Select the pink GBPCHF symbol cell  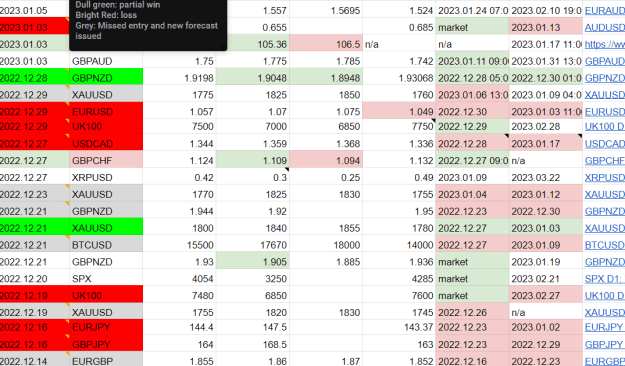click(x=106, y=160)
